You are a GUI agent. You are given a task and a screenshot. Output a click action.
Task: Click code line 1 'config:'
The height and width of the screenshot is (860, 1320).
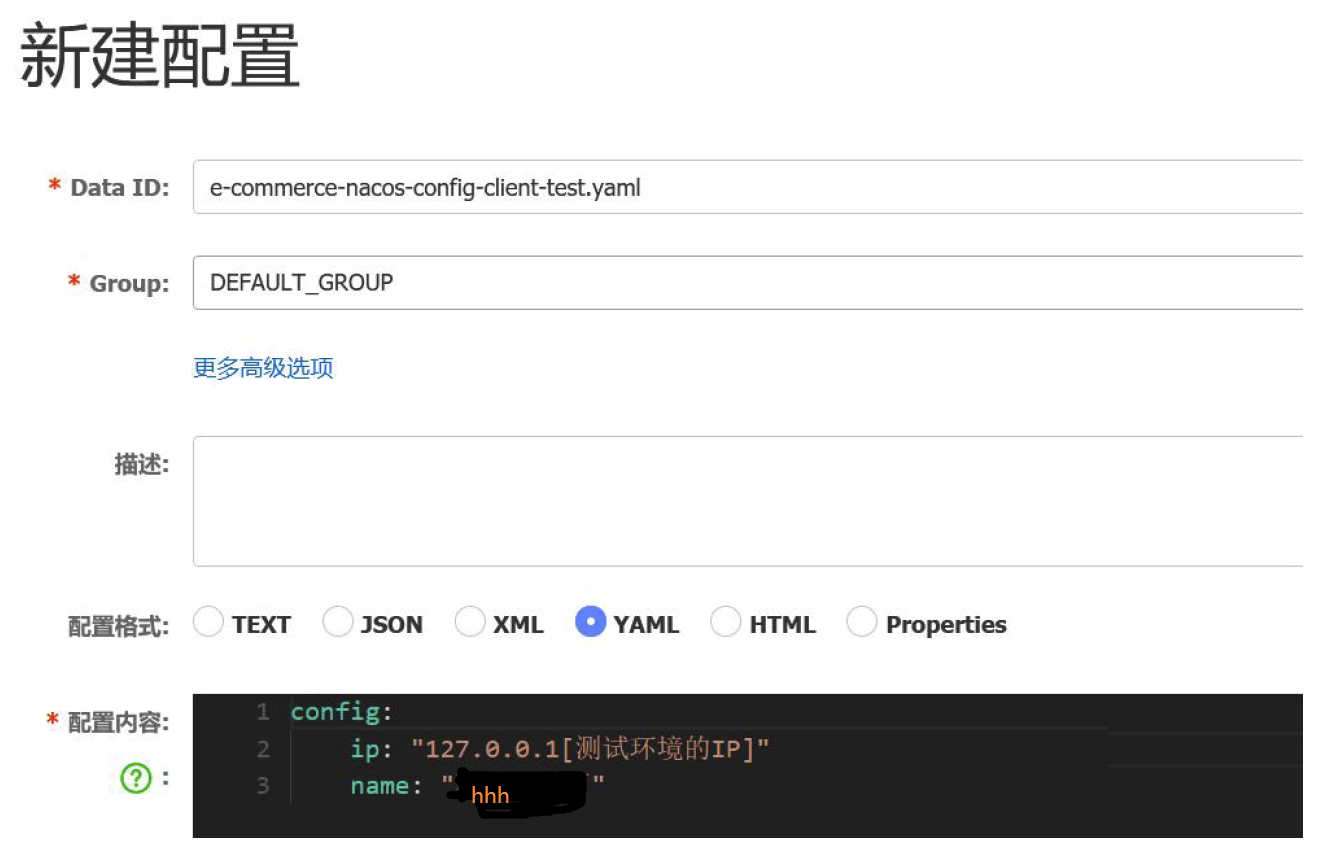click(342, 712)
